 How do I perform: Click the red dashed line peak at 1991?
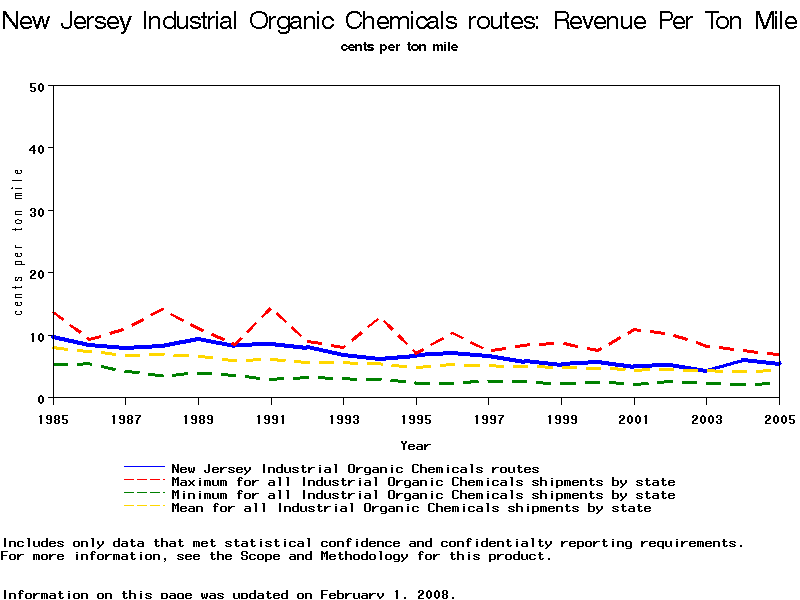point(270,308)
